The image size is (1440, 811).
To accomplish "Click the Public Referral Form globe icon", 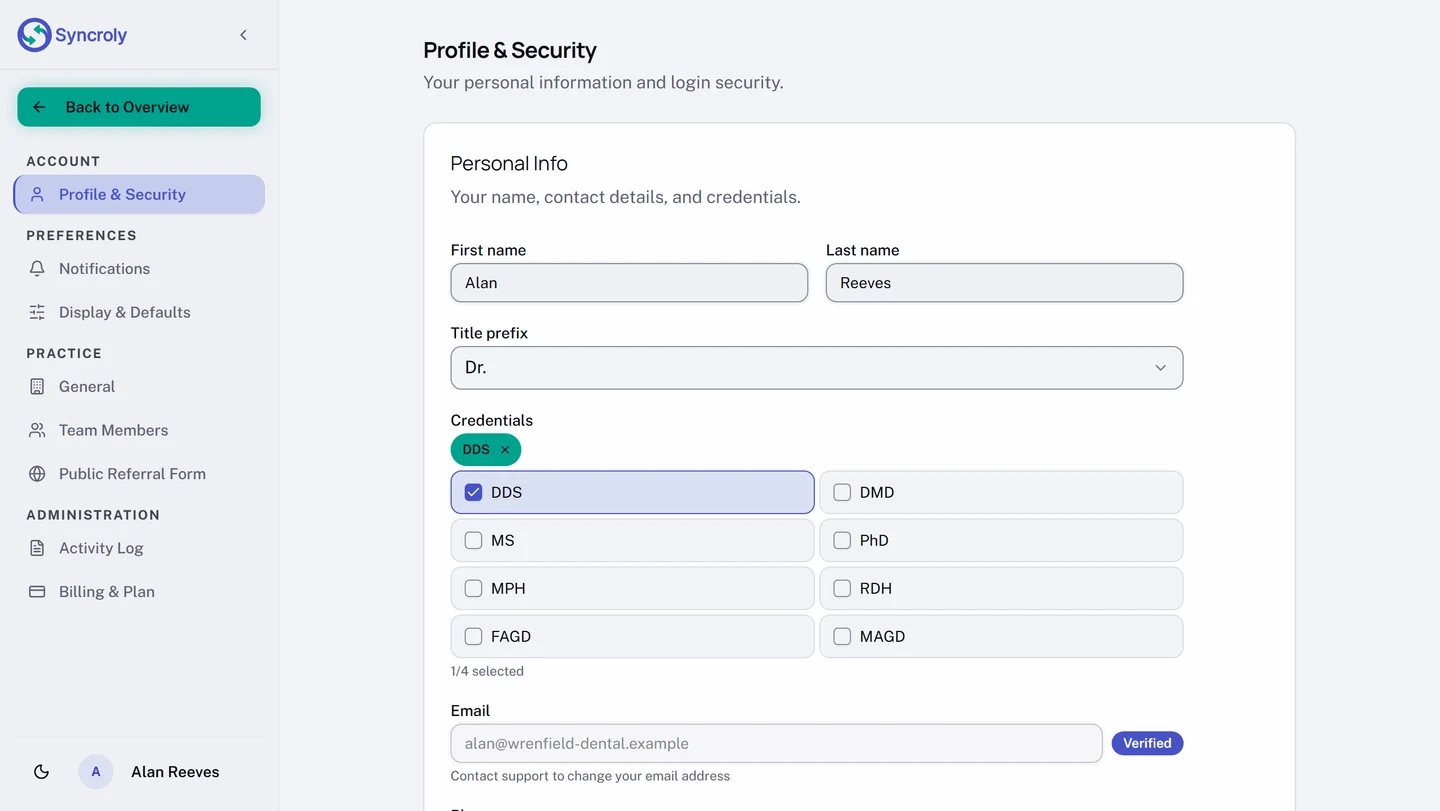I will [37, 474].
